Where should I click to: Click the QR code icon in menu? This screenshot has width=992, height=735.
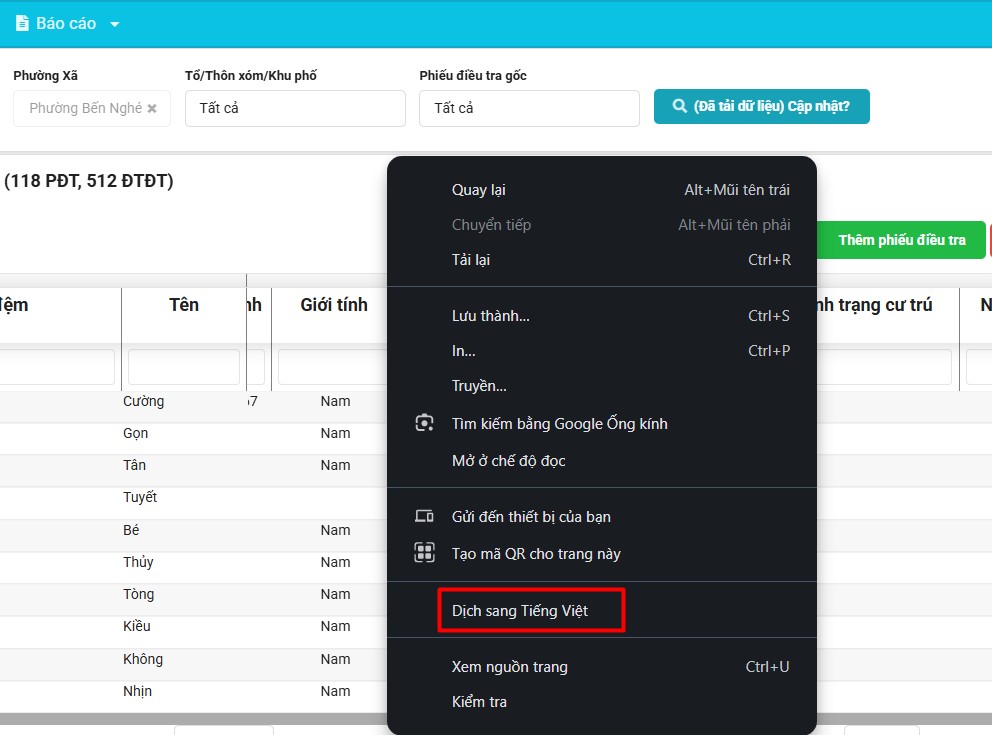424,553
